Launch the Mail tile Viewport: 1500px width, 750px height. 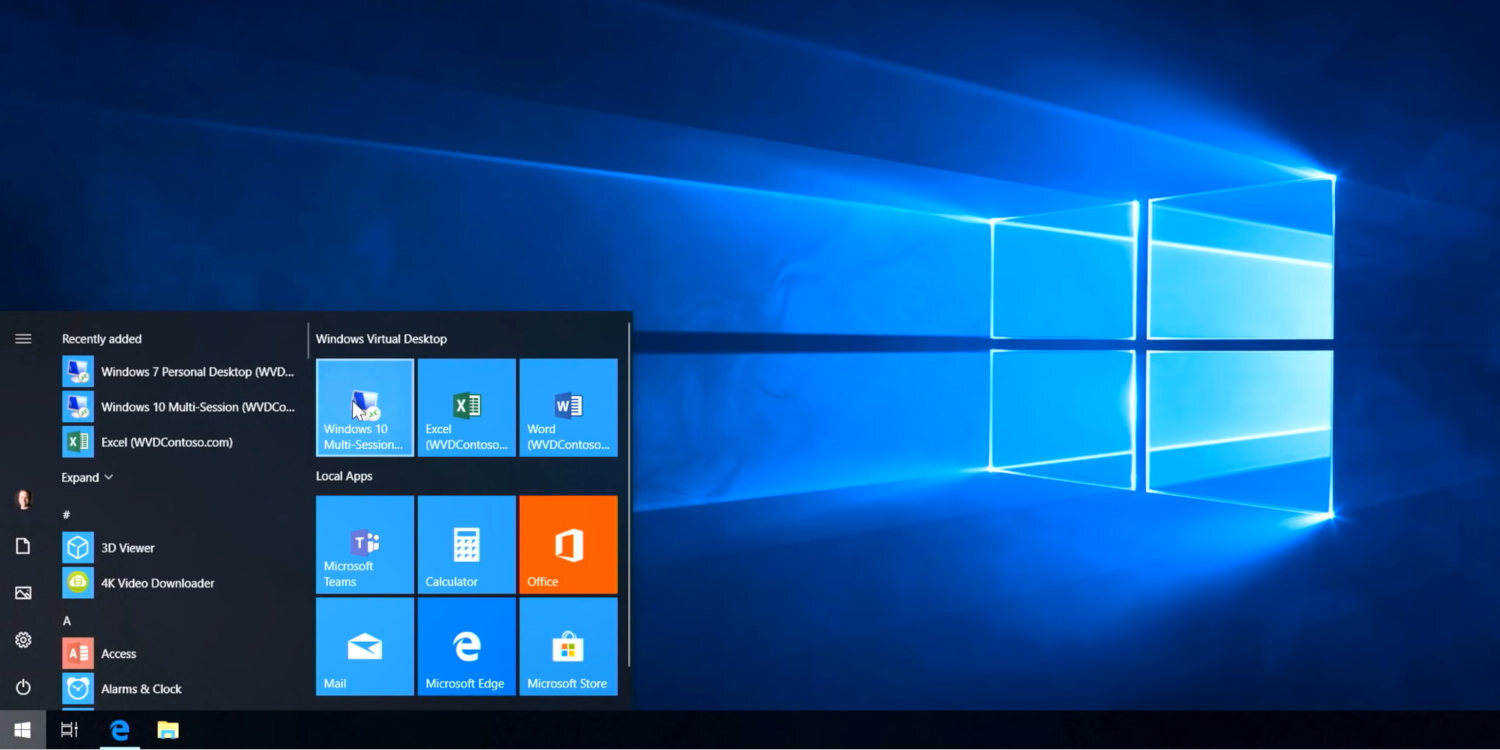[x=364, y=646]
